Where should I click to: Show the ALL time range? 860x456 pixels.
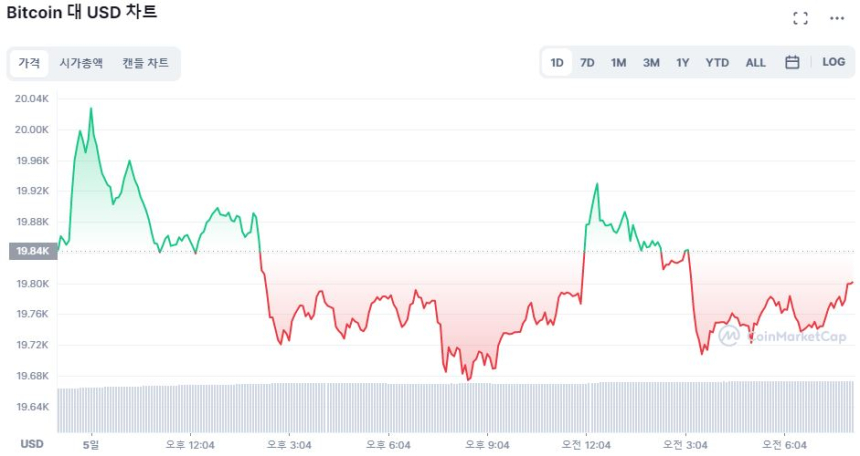(x=755, y=62)
